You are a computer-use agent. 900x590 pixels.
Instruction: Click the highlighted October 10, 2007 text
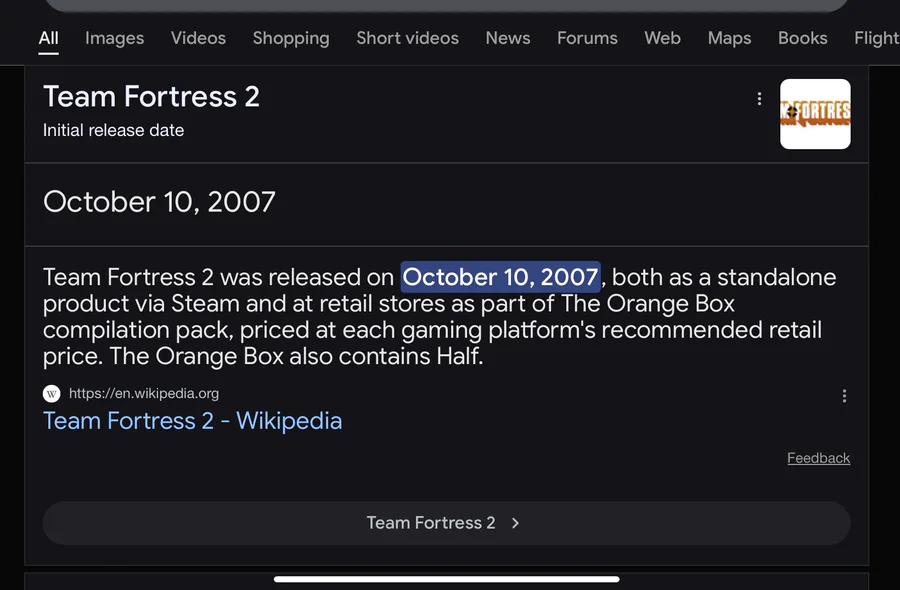[x=500, y=277]
